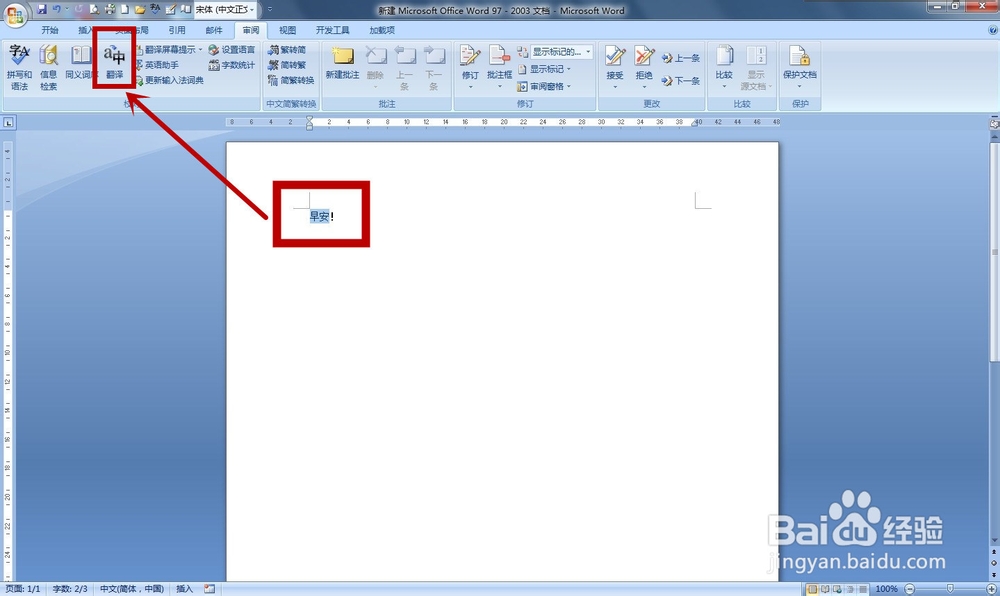Switch to the Mailings (邮件) tab
Viewport: 1000px width, 596px height.
pos(214,30)
